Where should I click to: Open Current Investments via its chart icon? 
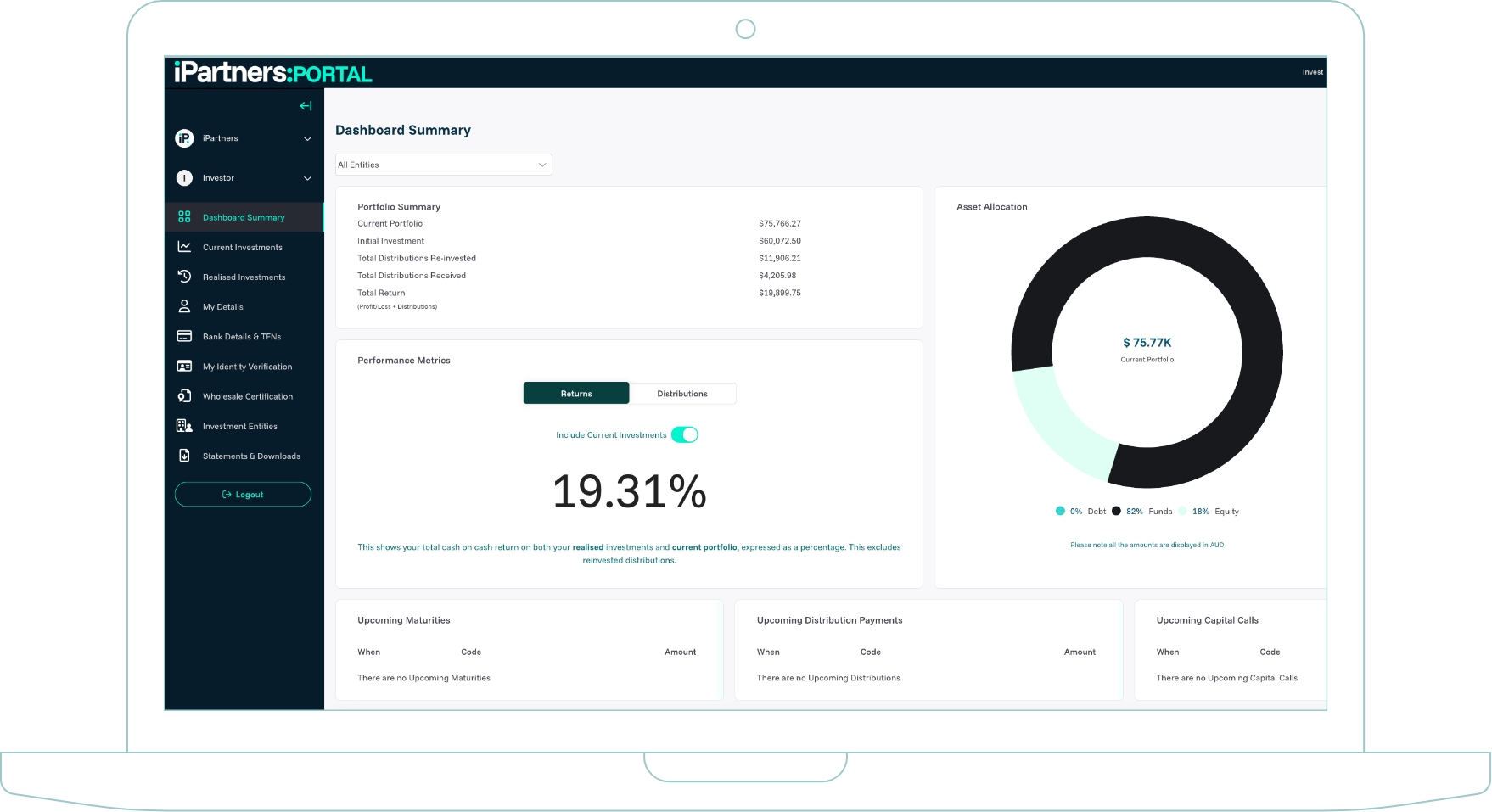tap(184, 246)
